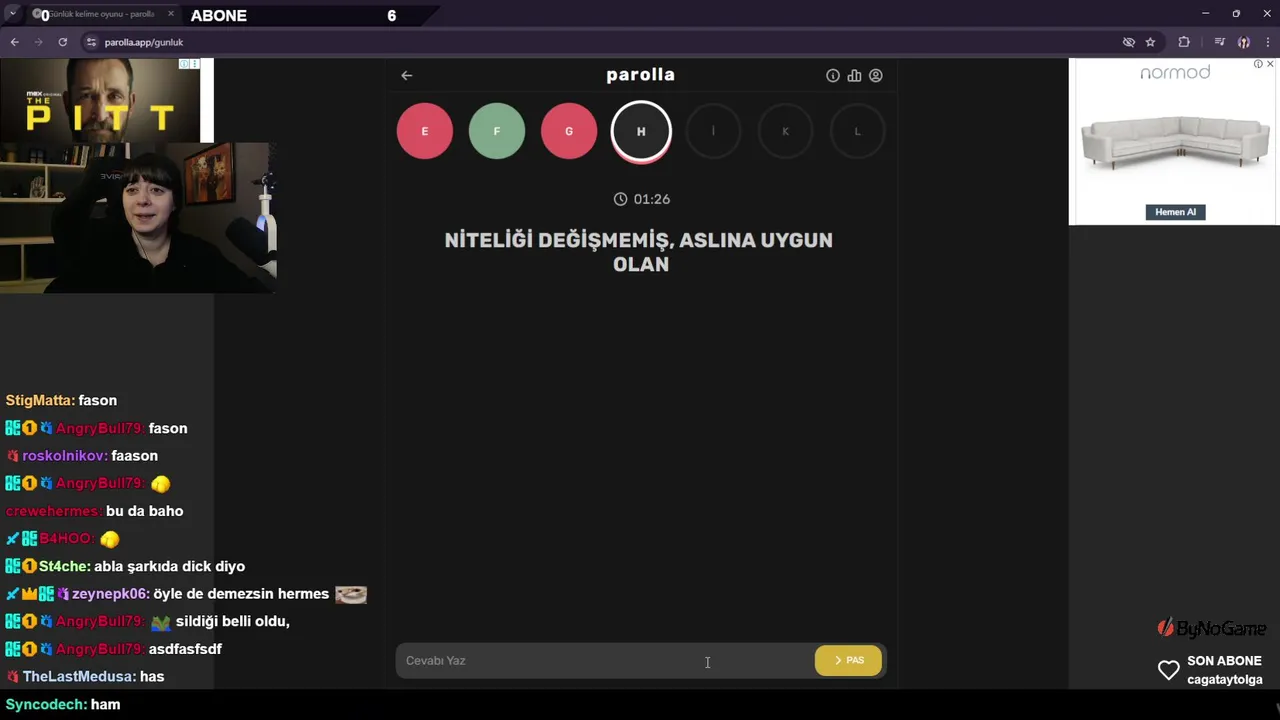Select the green letter F circle
Image resolution: width=1280 pixels, height=720 pixels.
[497, 131]
